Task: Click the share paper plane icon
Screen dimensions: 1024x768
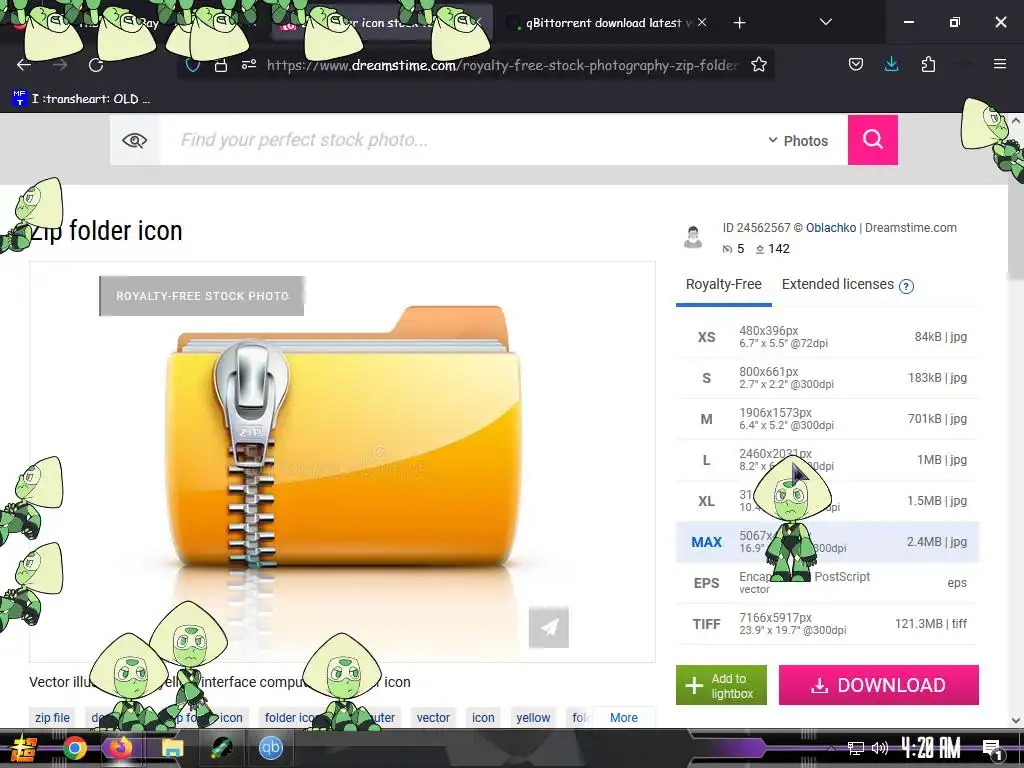Action: coord(549,628)
